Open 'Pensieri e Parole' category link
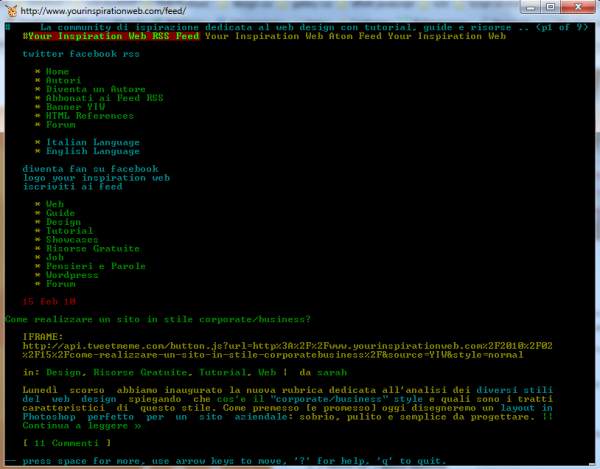 coord(96,266)
